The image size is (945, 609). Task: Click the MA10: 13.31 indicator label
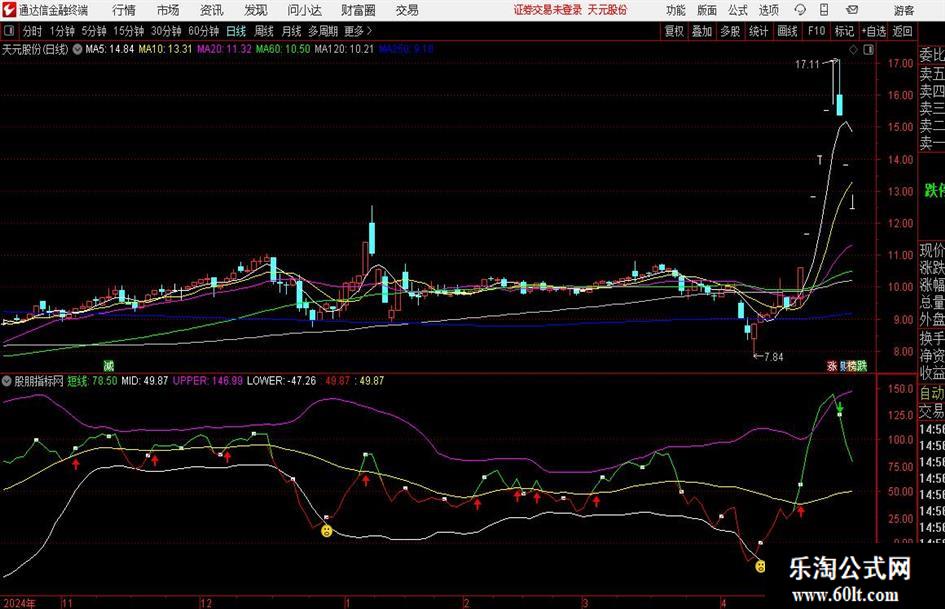pyautogui.click(x=165, y=49)
